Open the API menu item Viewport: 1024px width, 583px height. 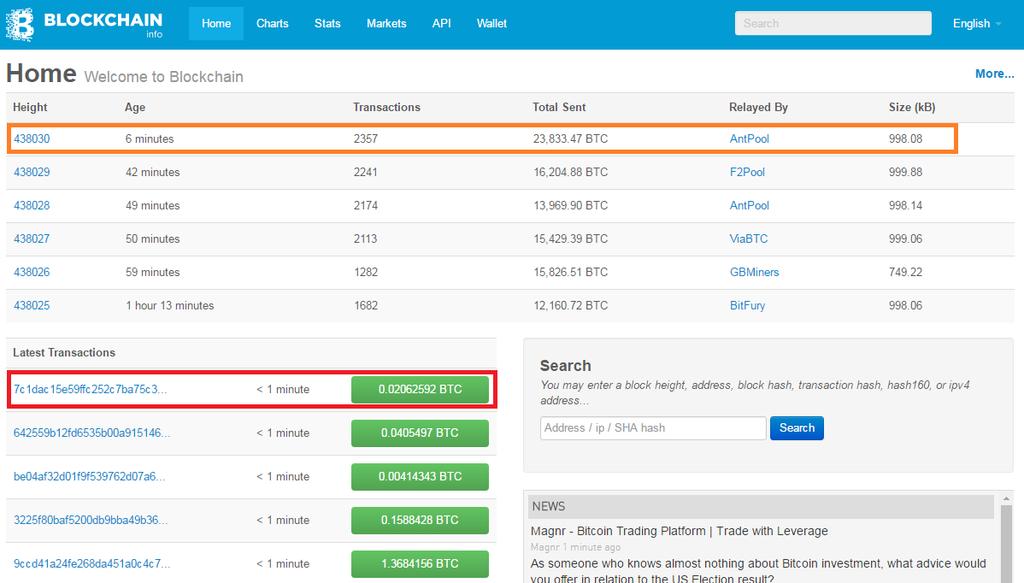[x=441, y=24]
